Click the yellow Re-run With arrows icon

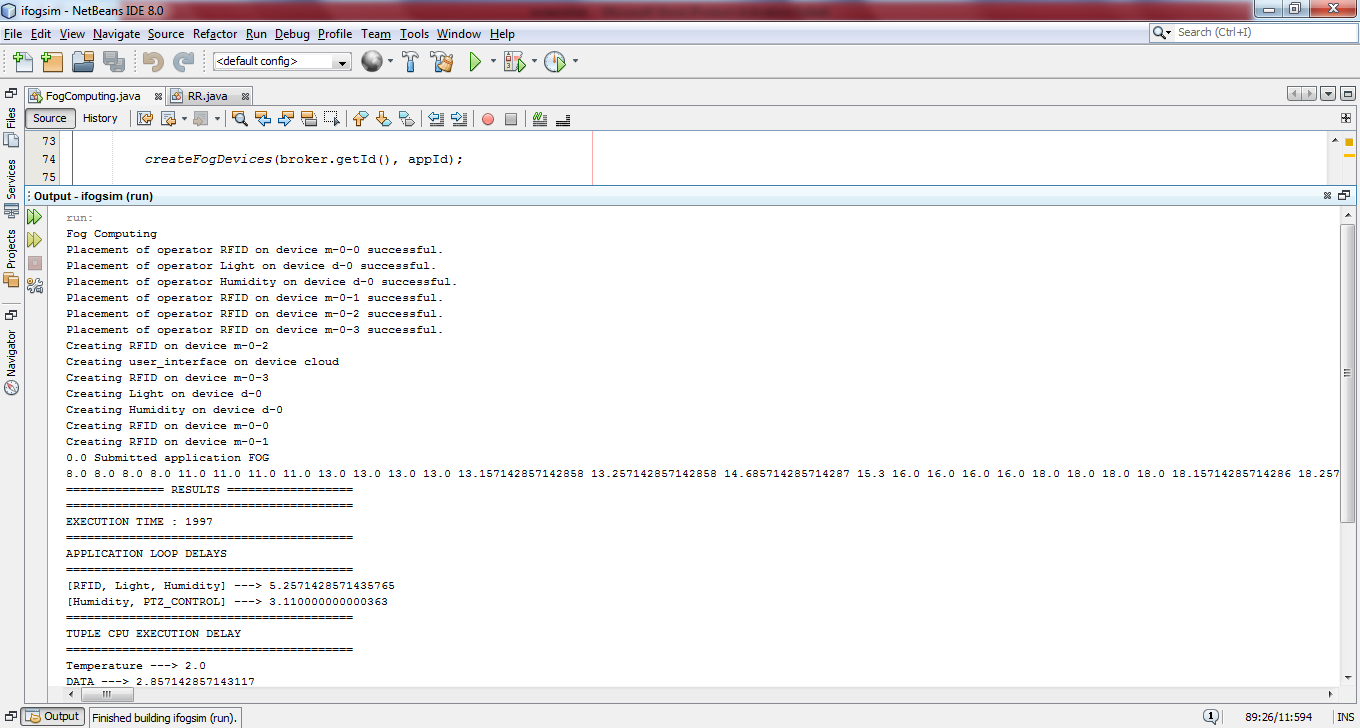pyautogui.click(x=35, y=240)
